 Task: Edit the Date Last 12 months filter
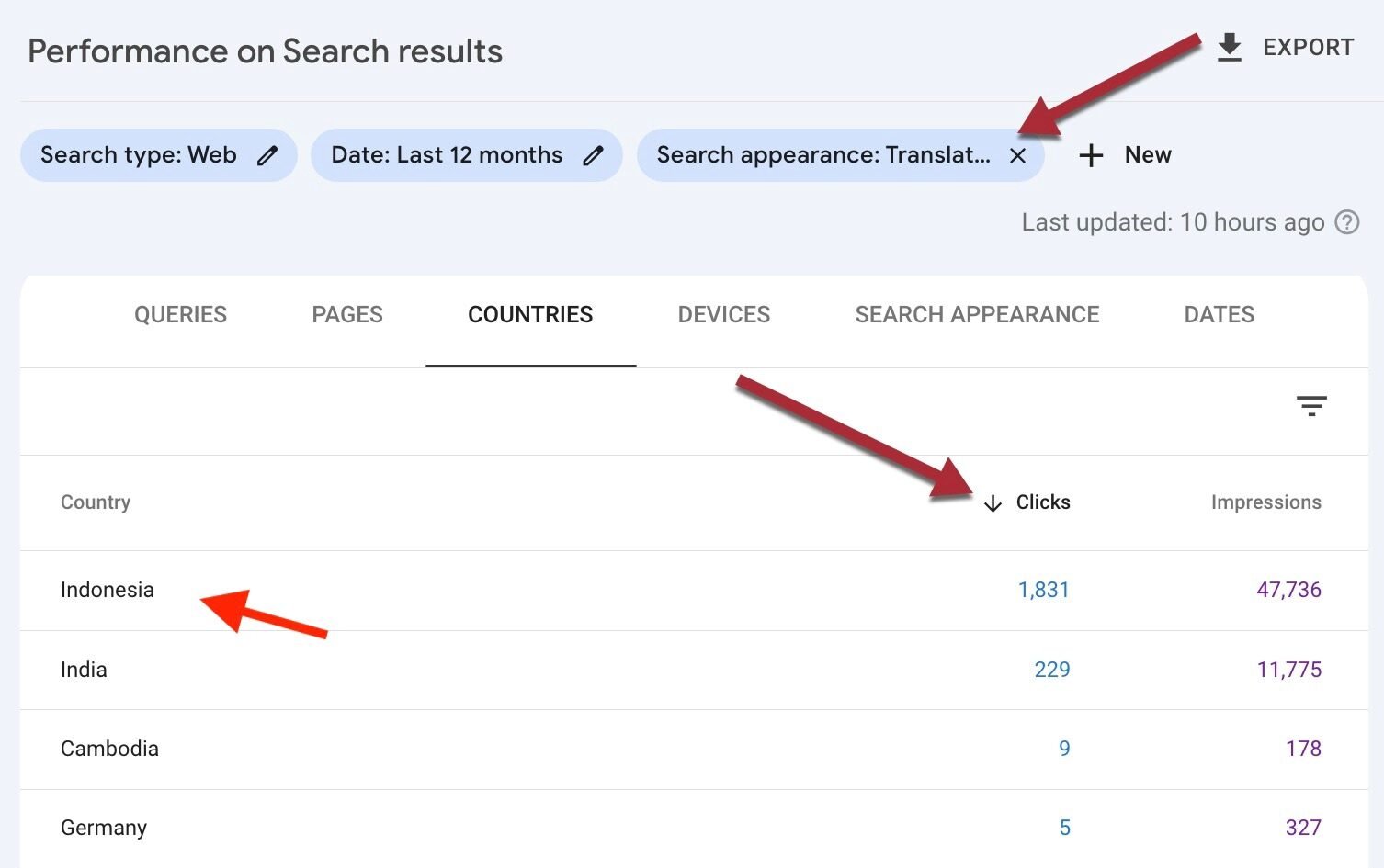click(593, 155)
